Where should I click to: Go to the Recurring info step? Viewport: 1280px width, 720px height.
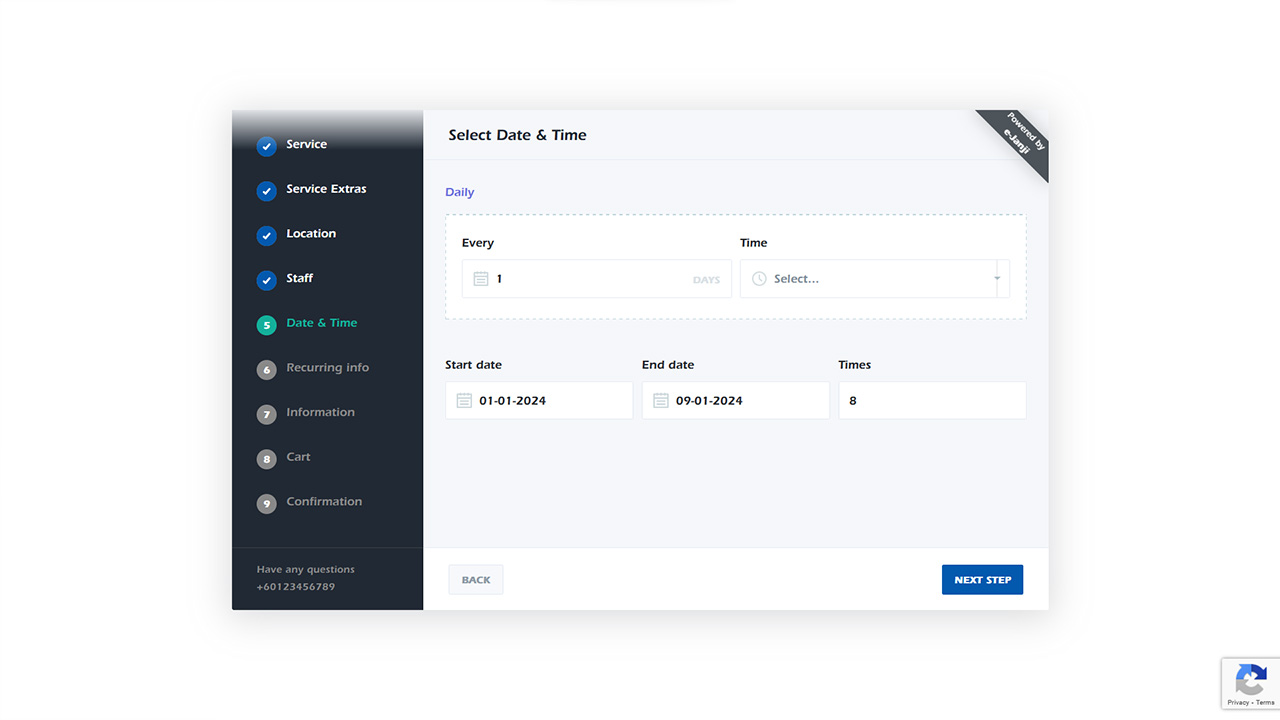(327, 368)
